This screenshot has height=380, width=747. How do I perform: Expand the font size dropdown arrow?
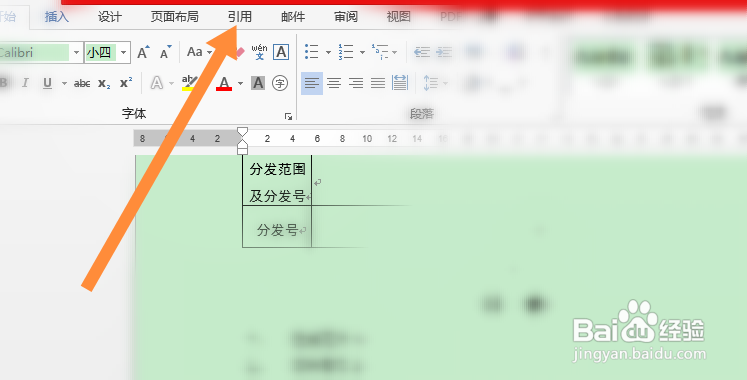(124, 52)
